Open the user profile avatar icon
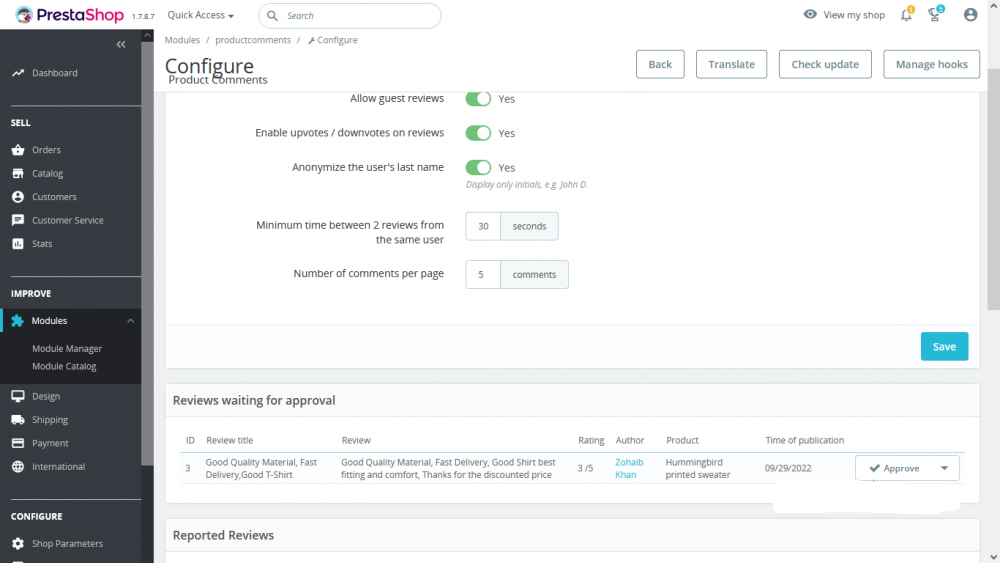This screenshot has width=1000, height=563. point(970,15)
